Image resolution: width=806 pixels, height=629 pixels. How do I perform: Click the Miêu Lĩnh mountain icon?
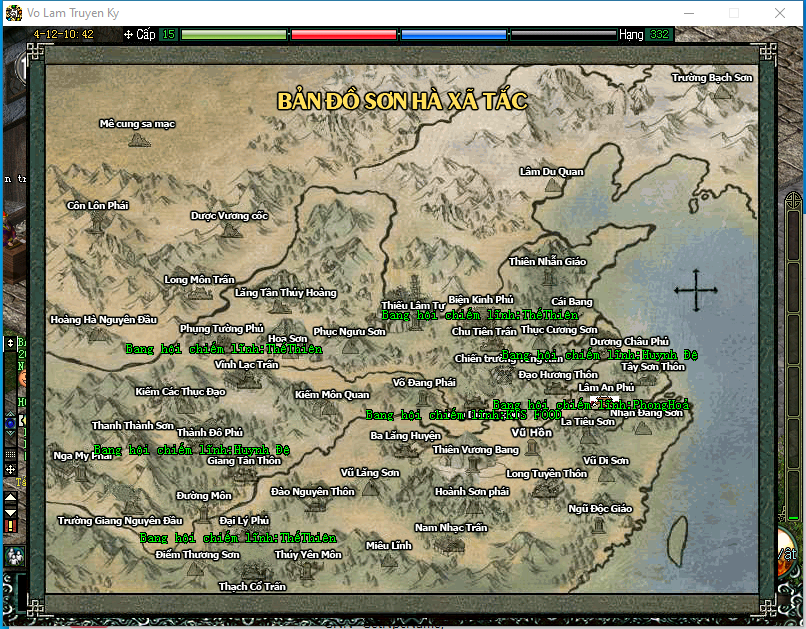pos(389,559)
